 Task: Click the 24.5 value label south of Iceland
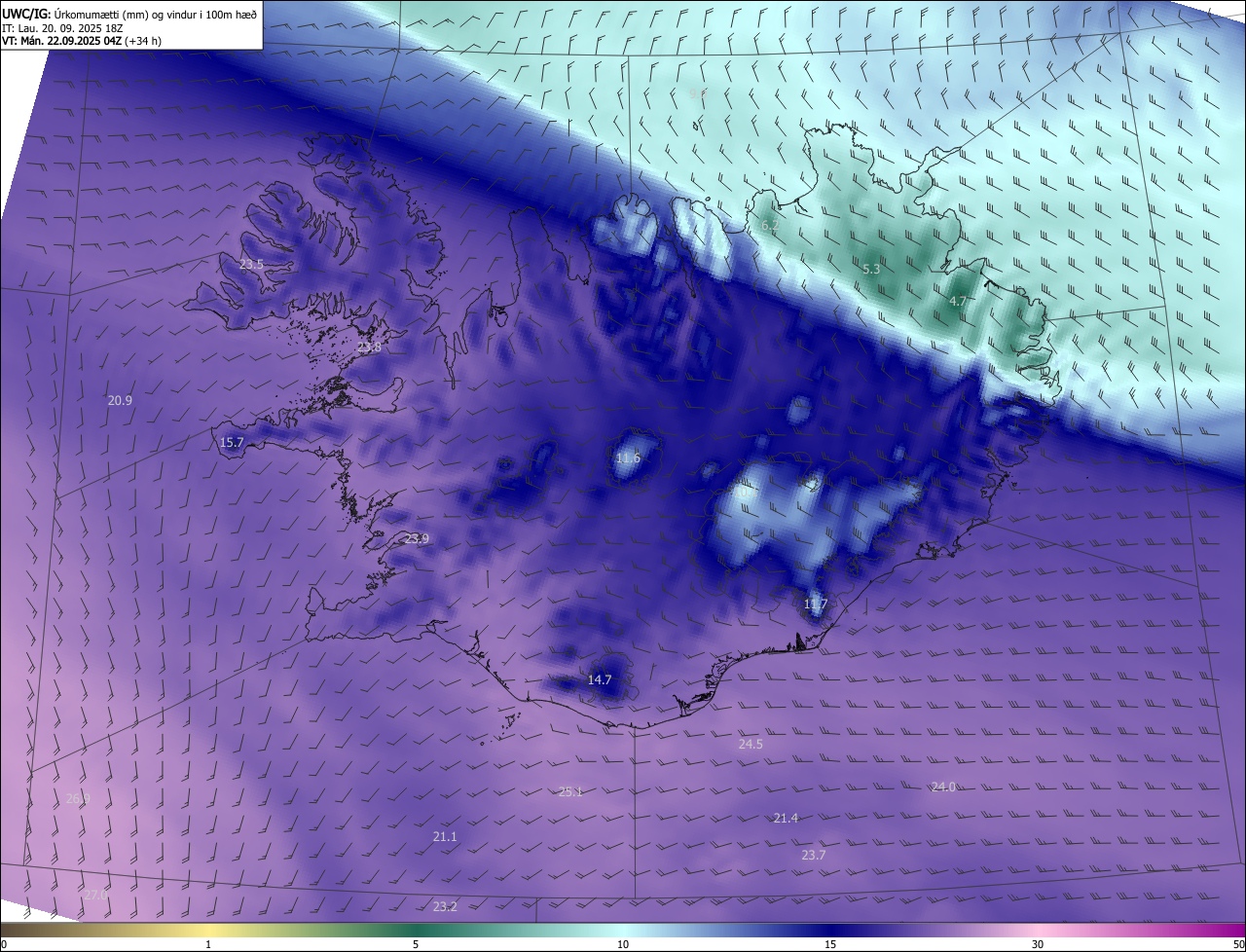pyautogui.click(x=751, y=744)
